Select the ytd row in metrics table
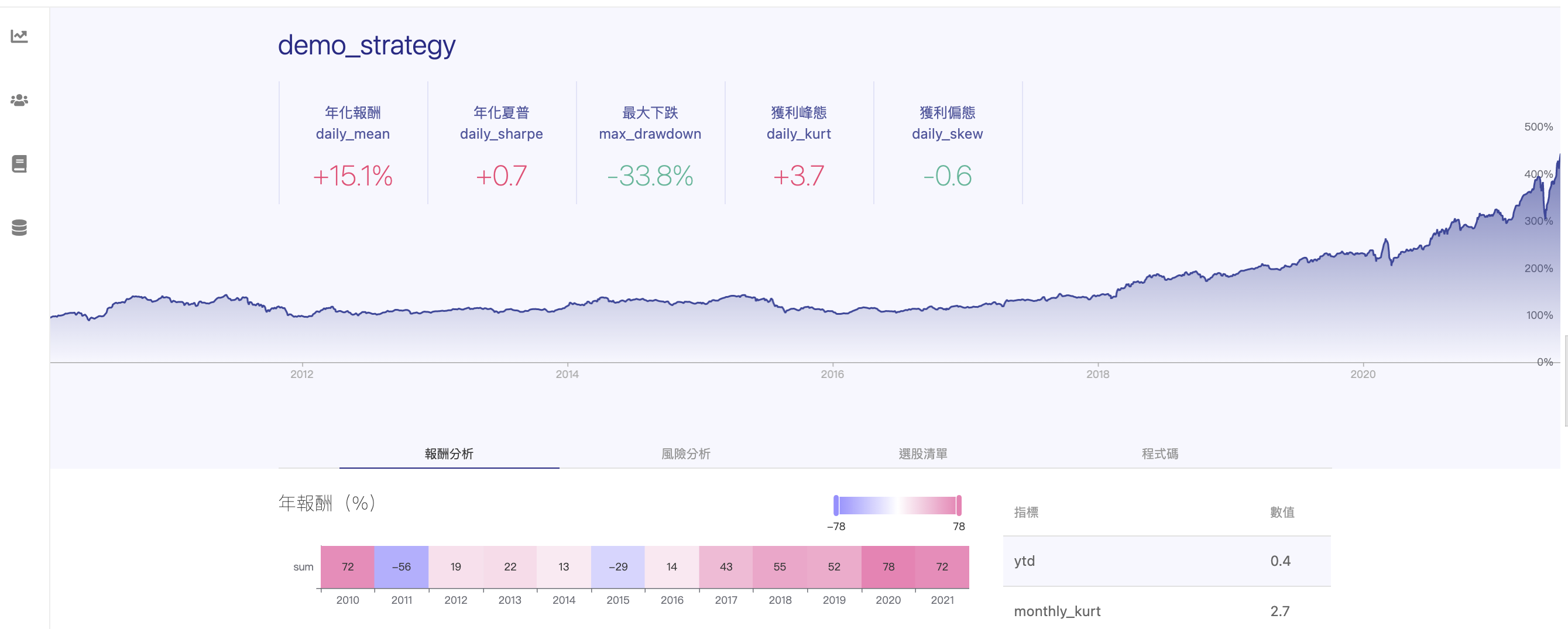 point(1166,561)
